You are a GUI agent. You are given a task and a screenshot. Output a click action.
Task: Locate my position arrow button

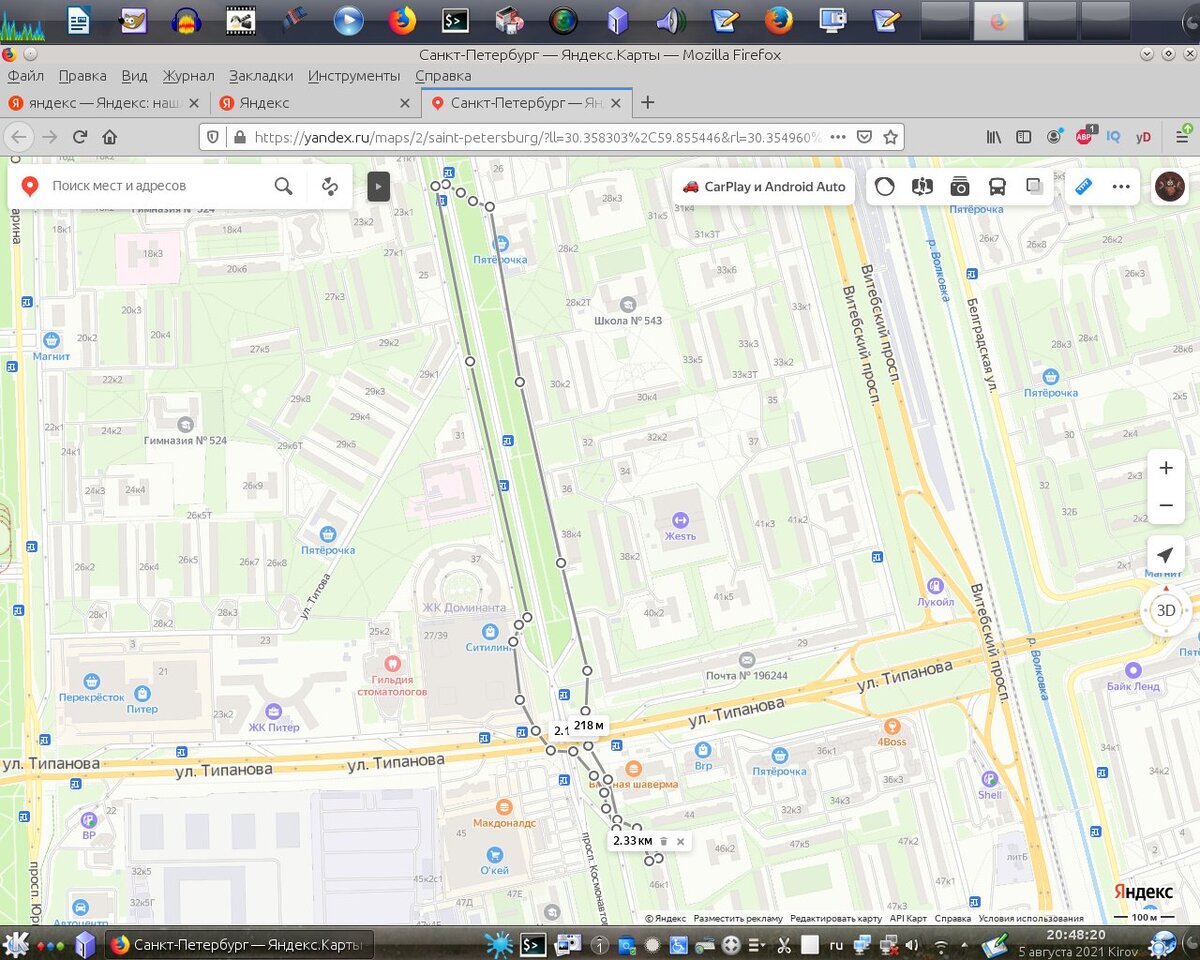1166,555
